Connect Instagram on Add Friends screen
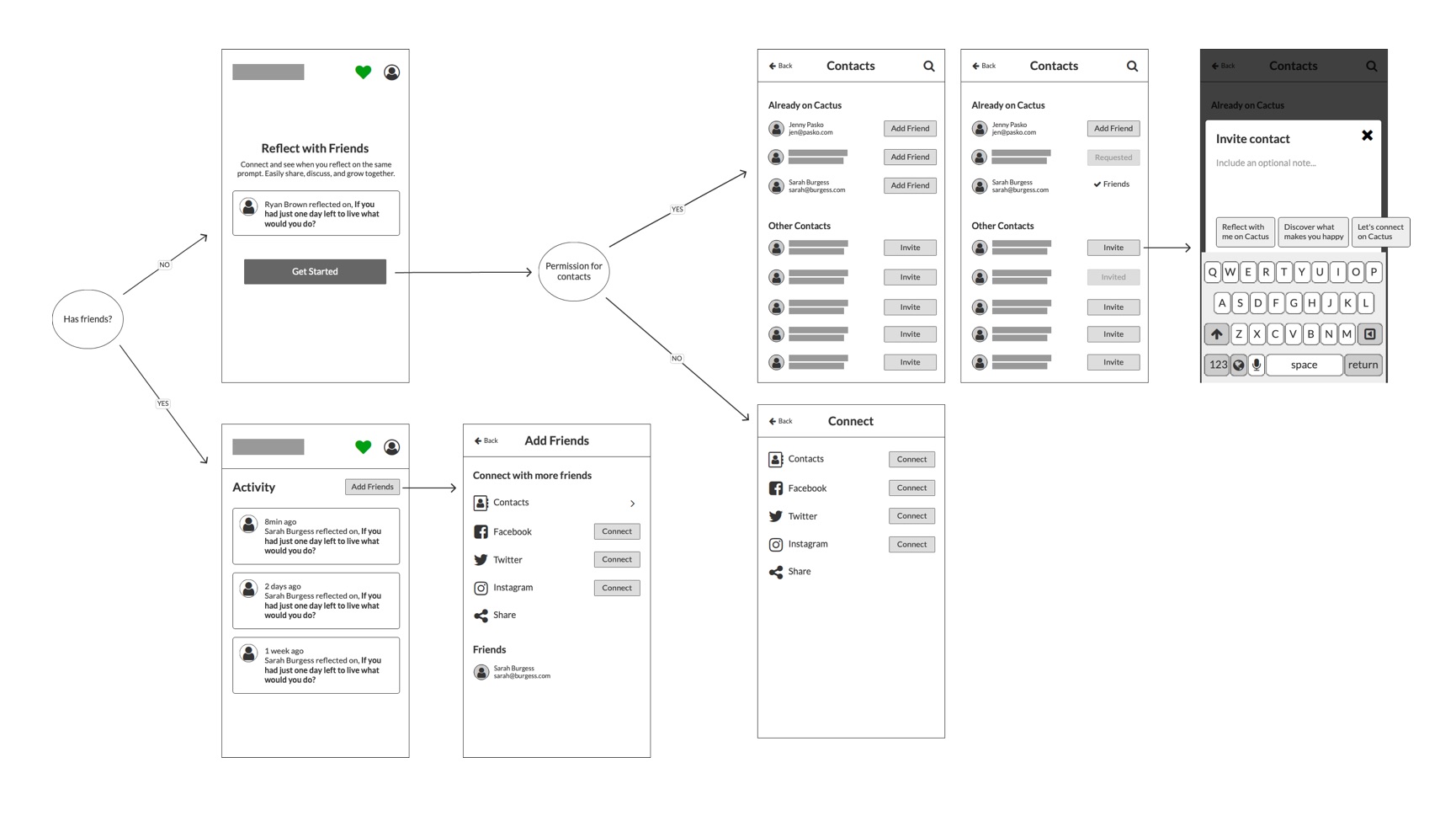This screenshot has width=1456, height=816. point(617,588)
